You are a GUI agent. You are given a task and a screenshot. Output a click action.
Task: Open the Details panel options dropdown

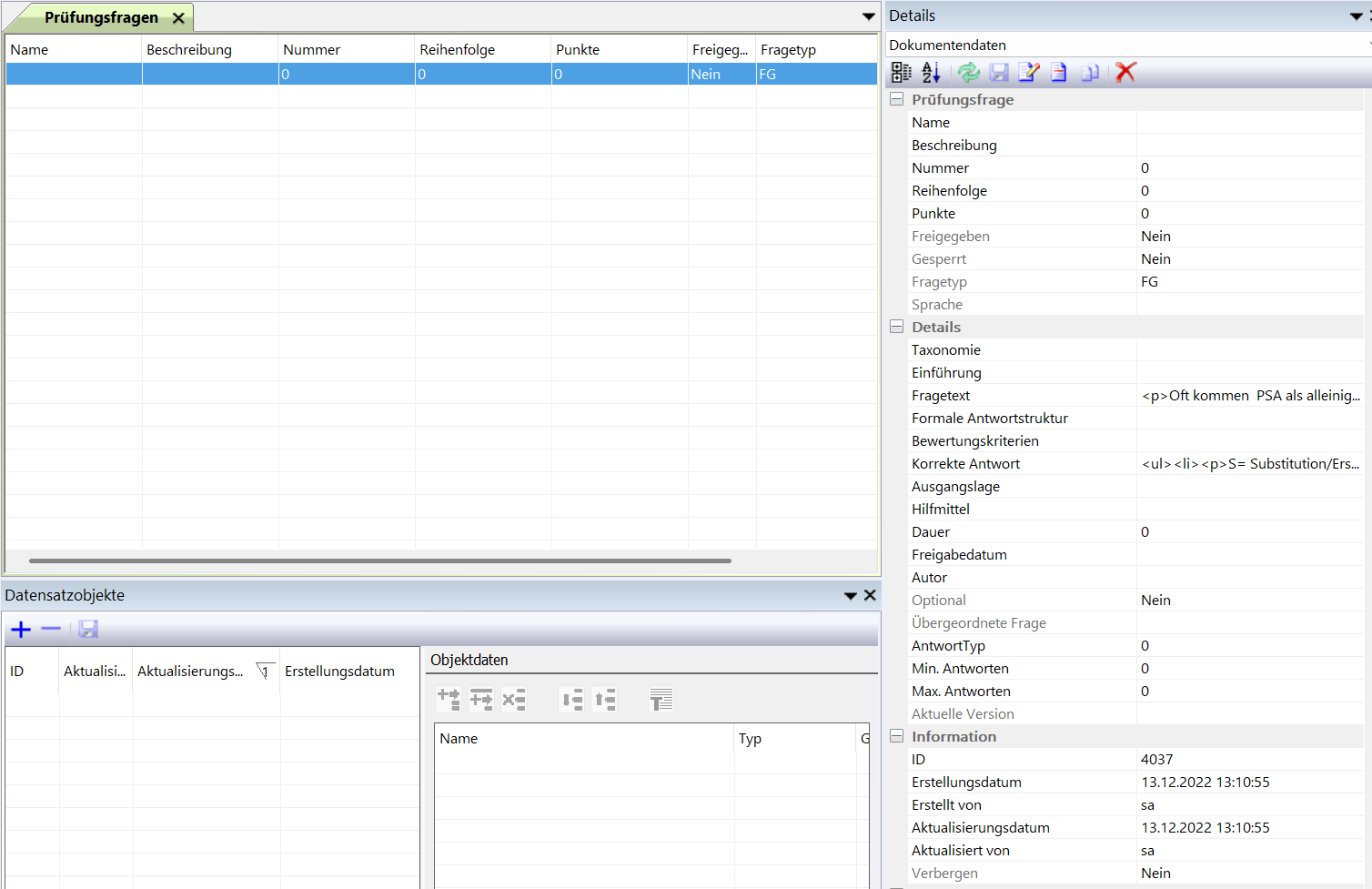1356,16
